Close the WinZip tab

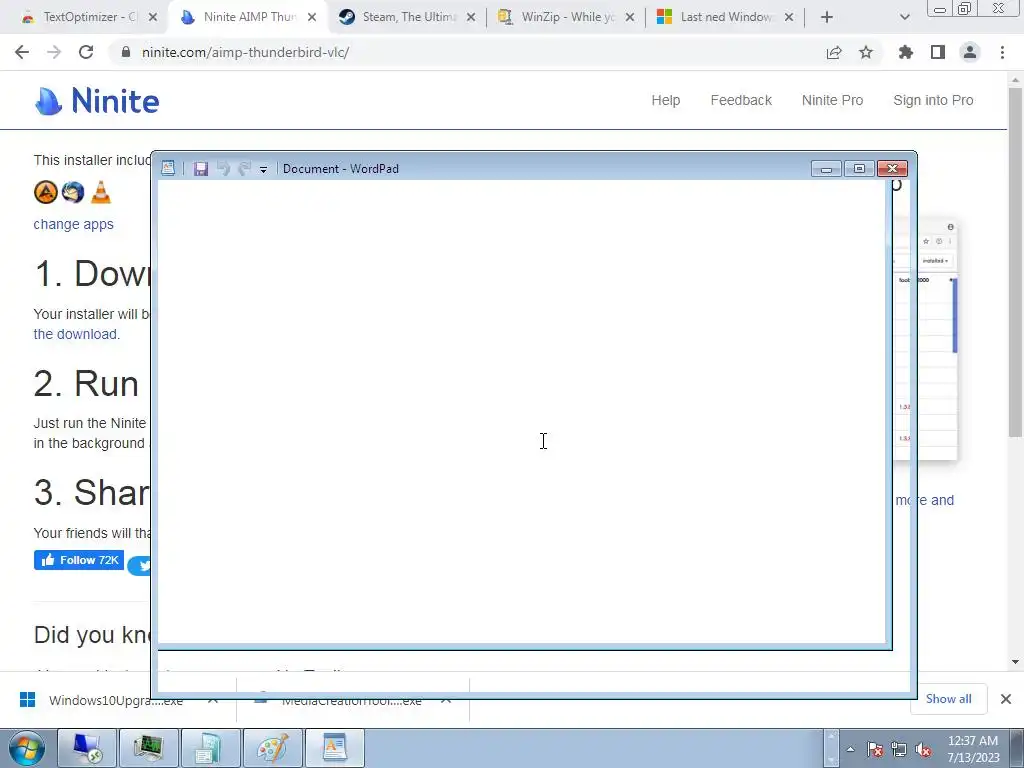(630, 17)
